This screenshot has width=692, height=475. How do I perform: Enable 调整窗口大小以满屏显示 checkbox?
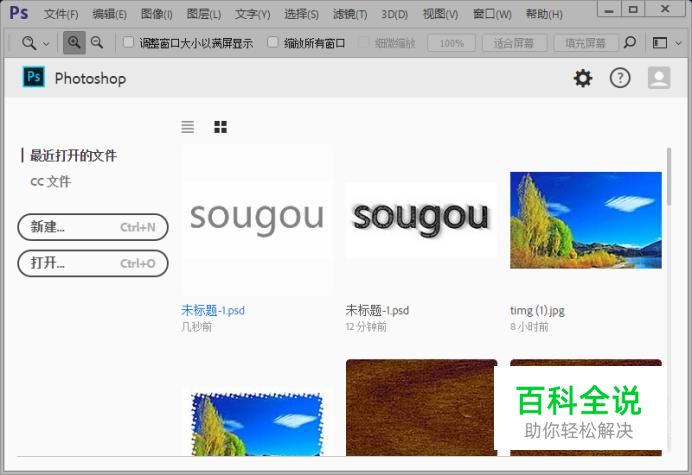click(128, 42)
